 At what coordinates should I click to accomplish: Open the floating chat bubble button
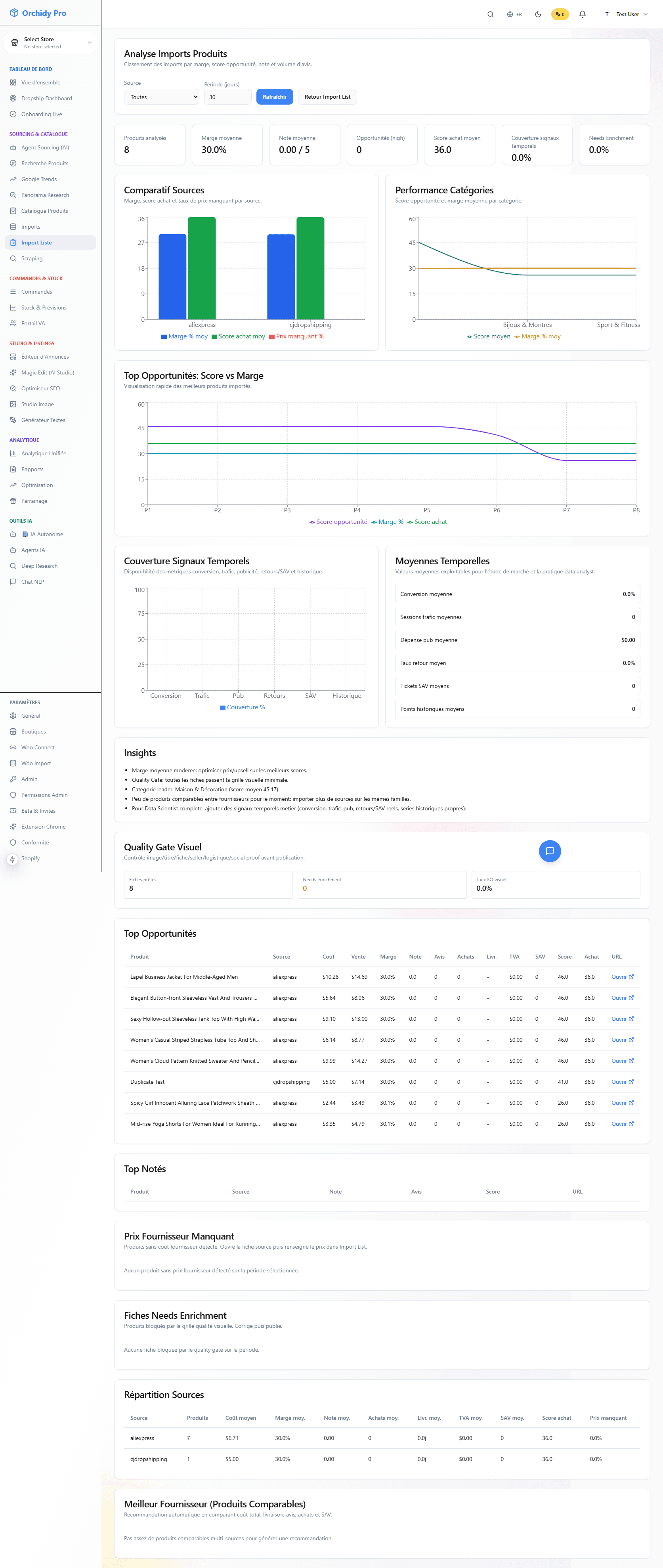point(549,851)
